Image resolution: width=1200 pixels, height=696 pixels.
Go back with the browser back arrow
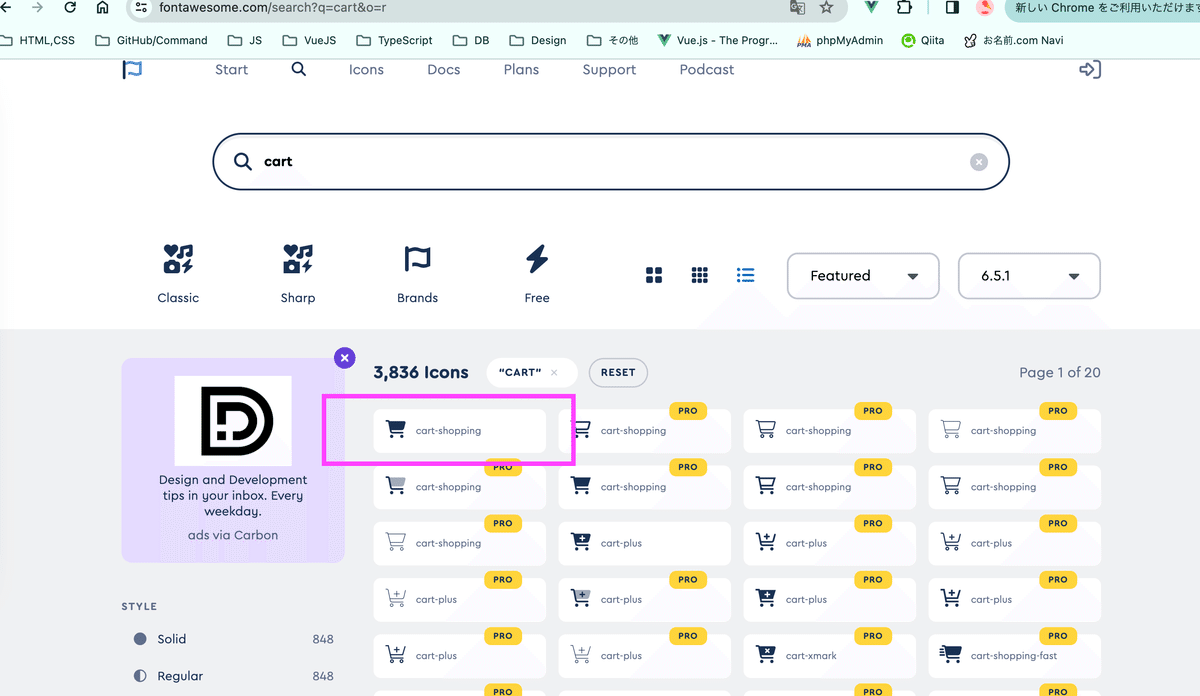[x=5, y=7]
